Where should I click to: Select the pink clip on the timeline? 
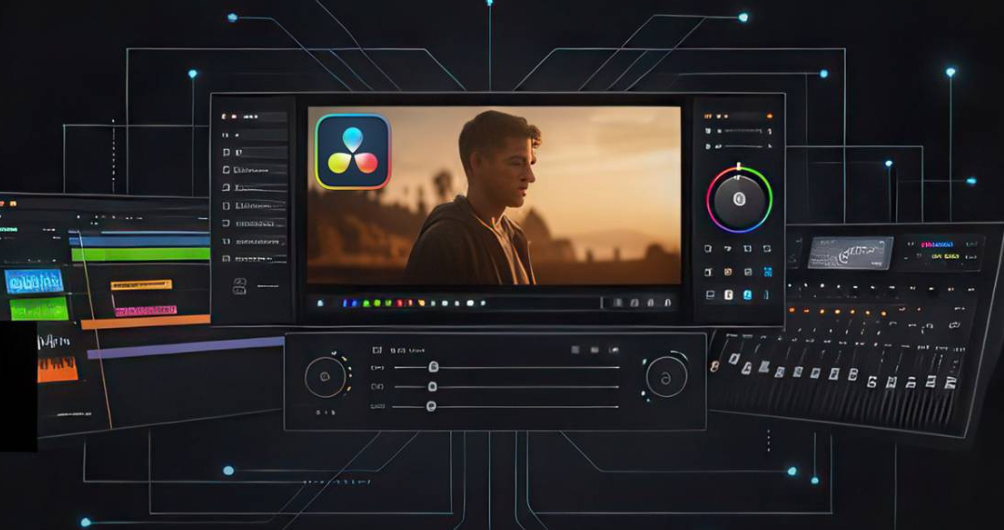pos(146,311)
